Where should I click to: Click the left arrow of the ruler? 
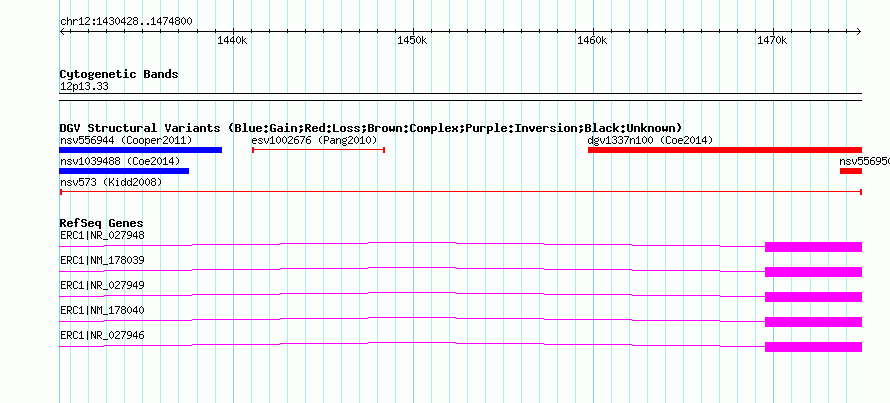(x=62, y=32)
